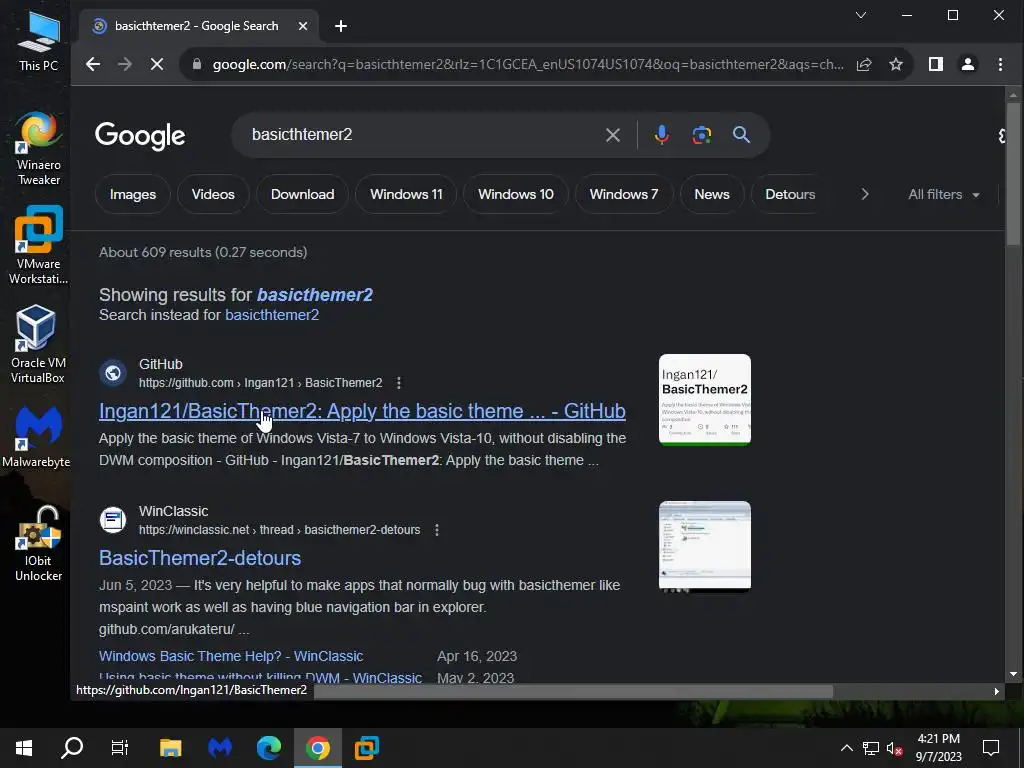This screenshot has height=768, width=1024.
Task: Open more options for WinClassic result
Action: point(437,530)
